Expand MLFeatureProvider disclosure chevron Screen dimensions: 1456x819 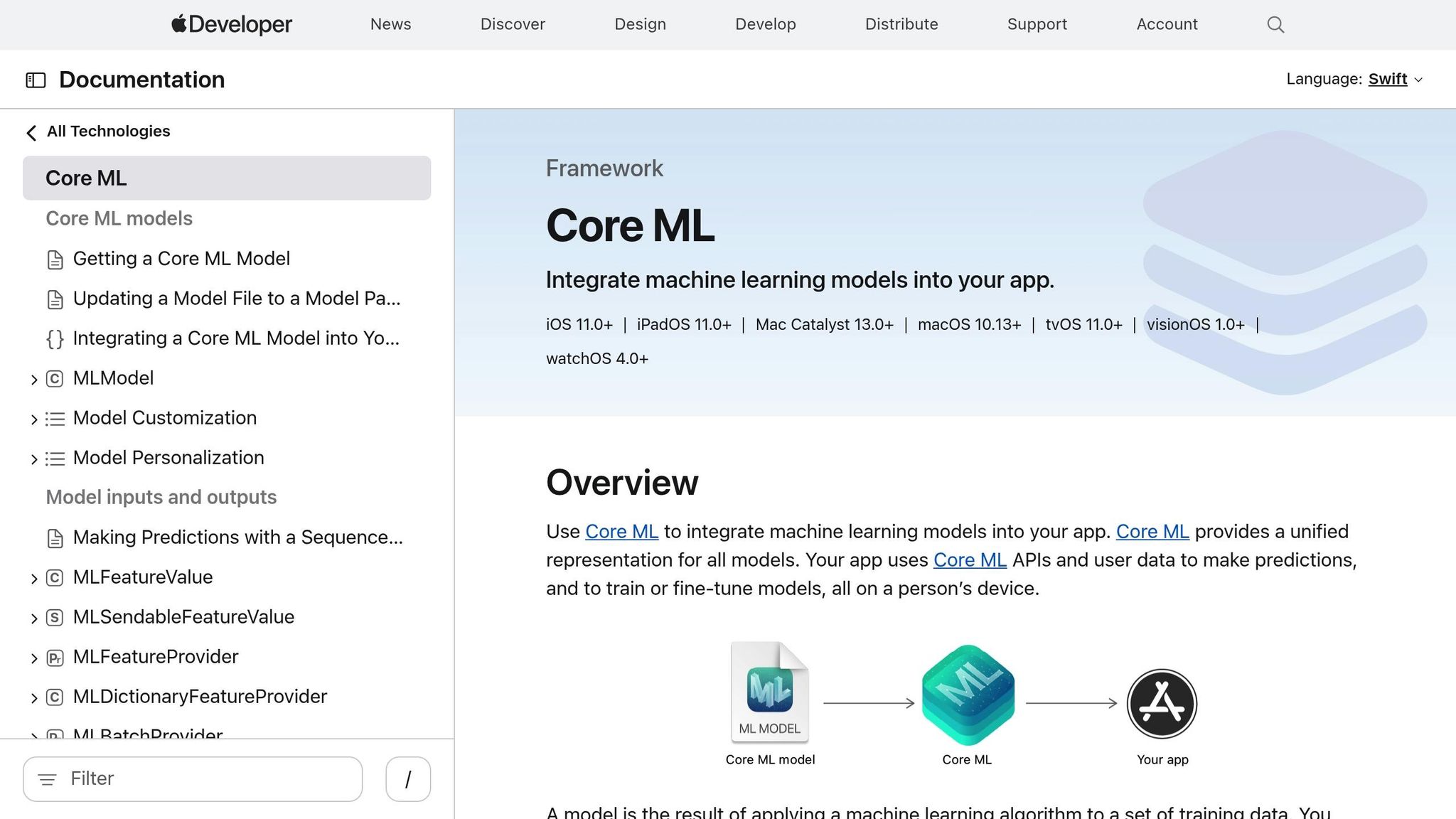coord(33,658)
